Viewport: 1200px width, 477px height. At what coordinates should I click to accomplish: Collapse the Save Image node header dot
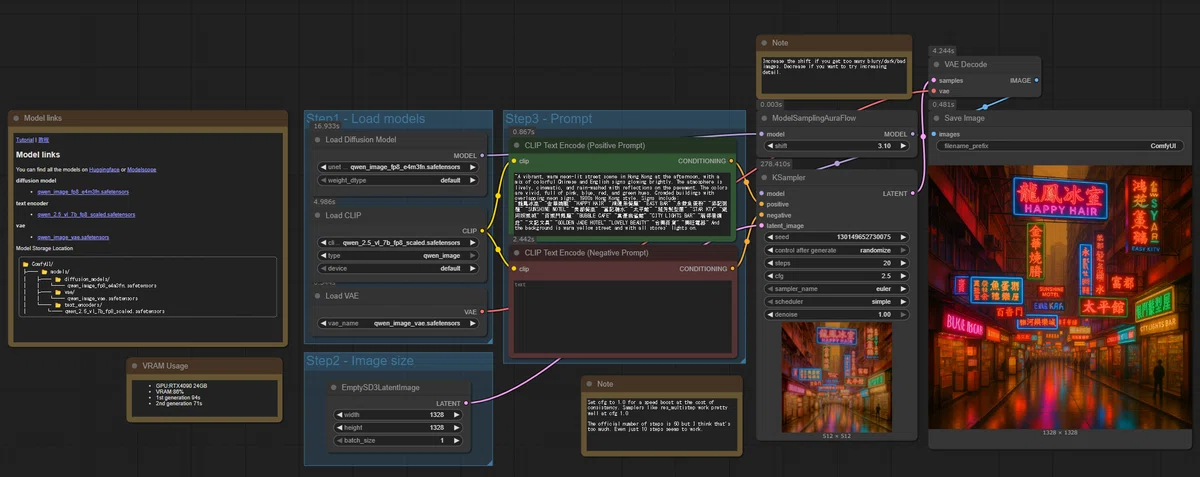click(937, 118)
